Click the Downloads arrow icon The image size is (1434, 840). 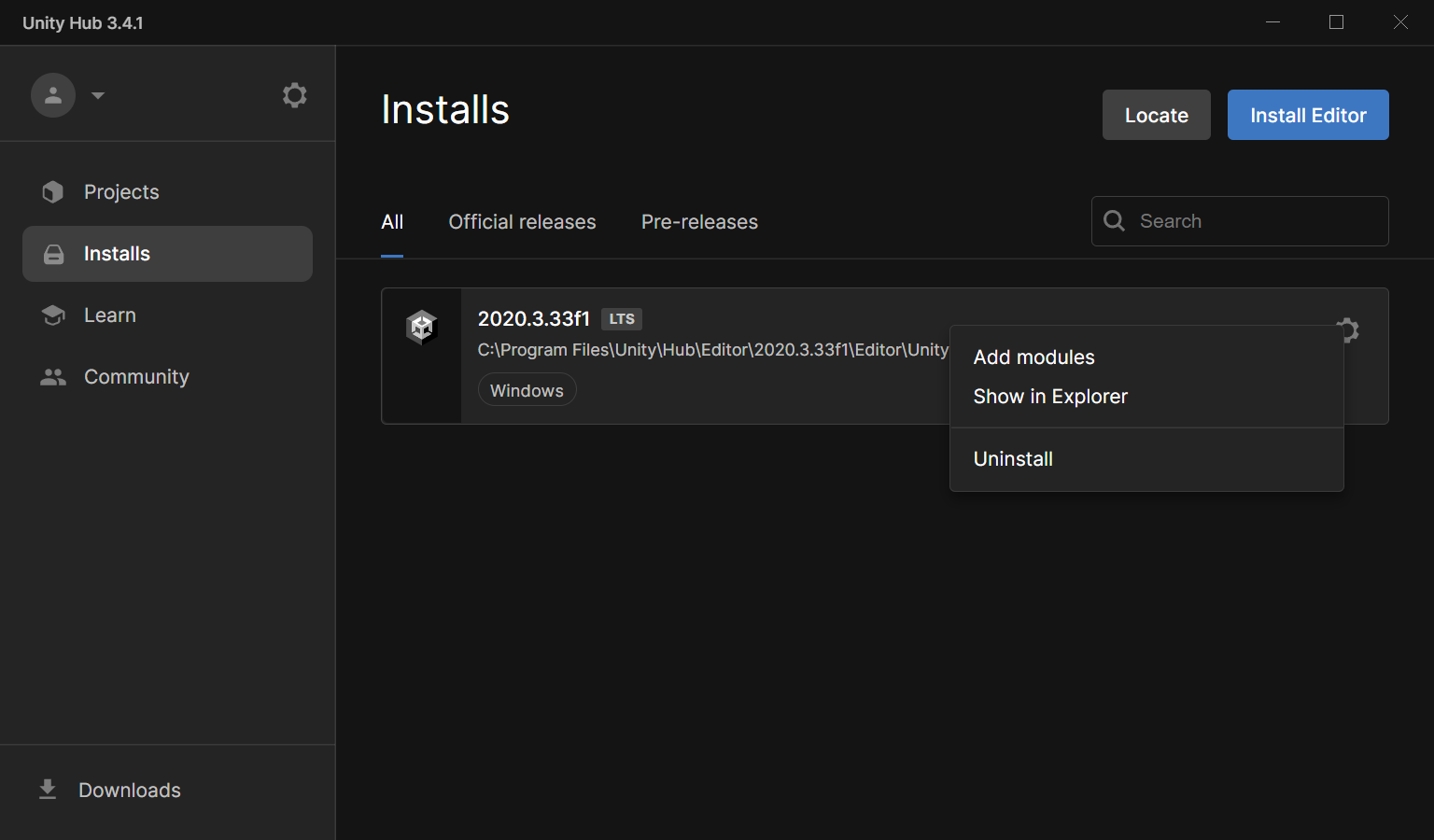tap(48, 790)
